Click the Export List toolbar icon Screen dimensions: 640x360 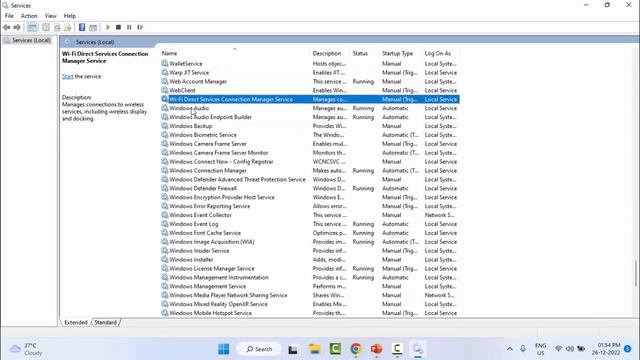(x=68, y=27)
